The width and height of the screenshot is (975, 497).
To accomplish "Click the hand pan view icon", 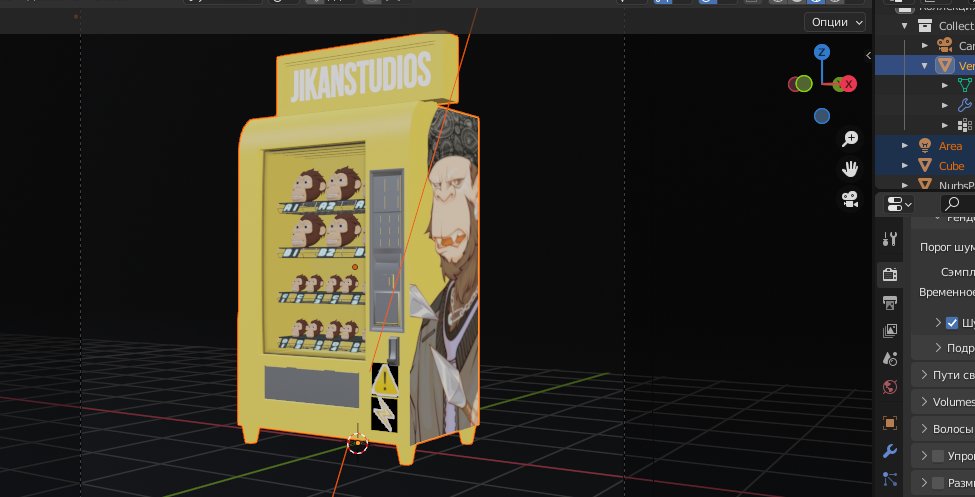I will point(849,169).
